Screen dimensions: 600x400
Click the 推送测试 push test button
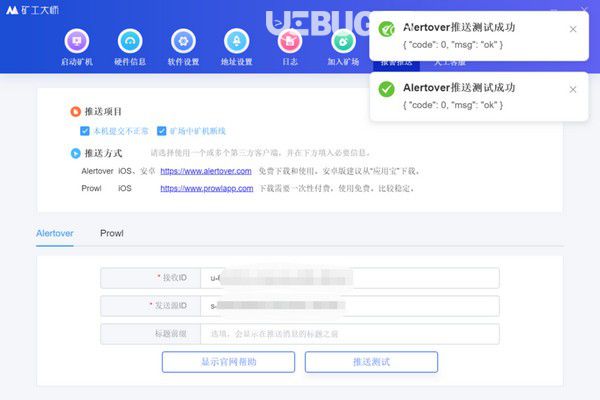[x=371, y=362]
